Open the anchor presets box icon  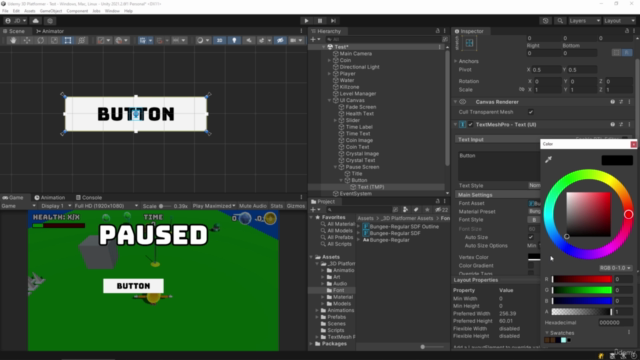(x=469, y=43)
